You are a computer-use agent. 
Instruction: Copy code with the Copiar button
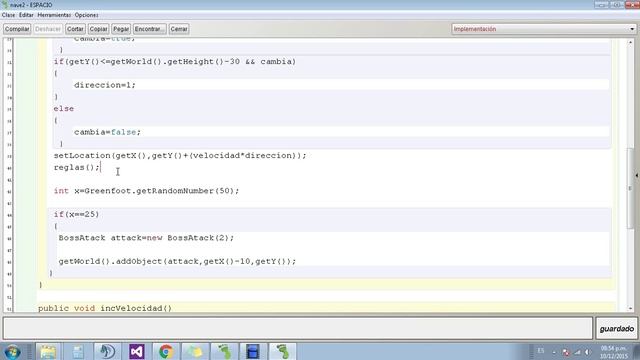(98, 29)
